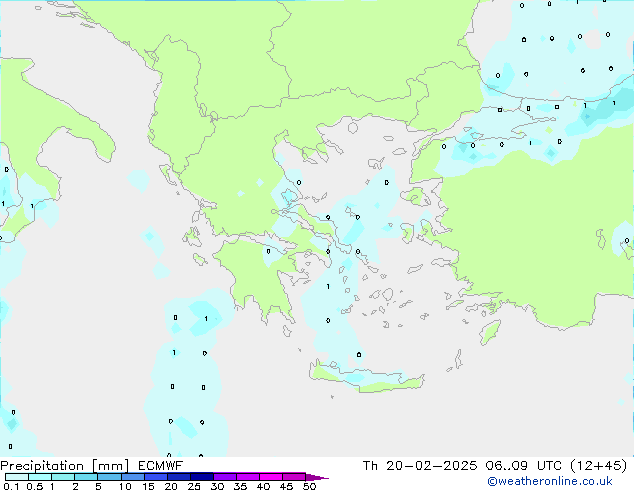Click the '06..09 UTC' time range
Screen dimensions: 634x490
[x=524, y=466]
